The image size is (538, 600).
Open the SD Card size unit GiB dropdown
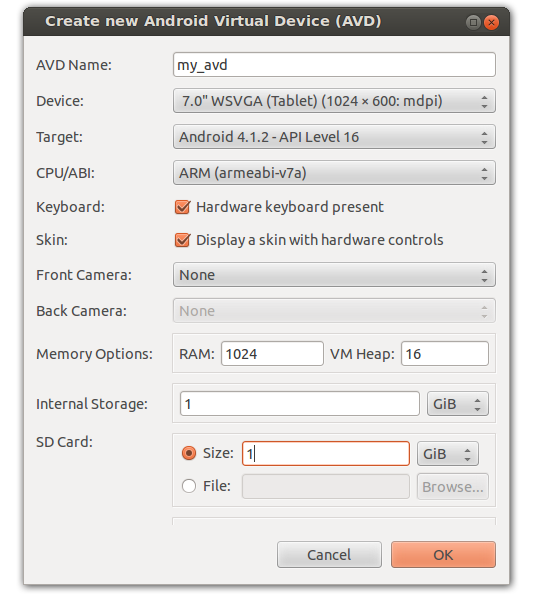click(448, 454)
